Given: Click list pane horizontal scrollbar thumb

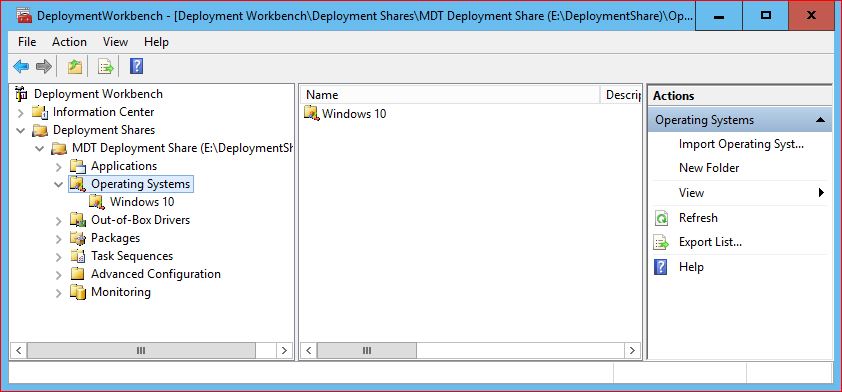Looking at the screenshot, I should [367, 351].
